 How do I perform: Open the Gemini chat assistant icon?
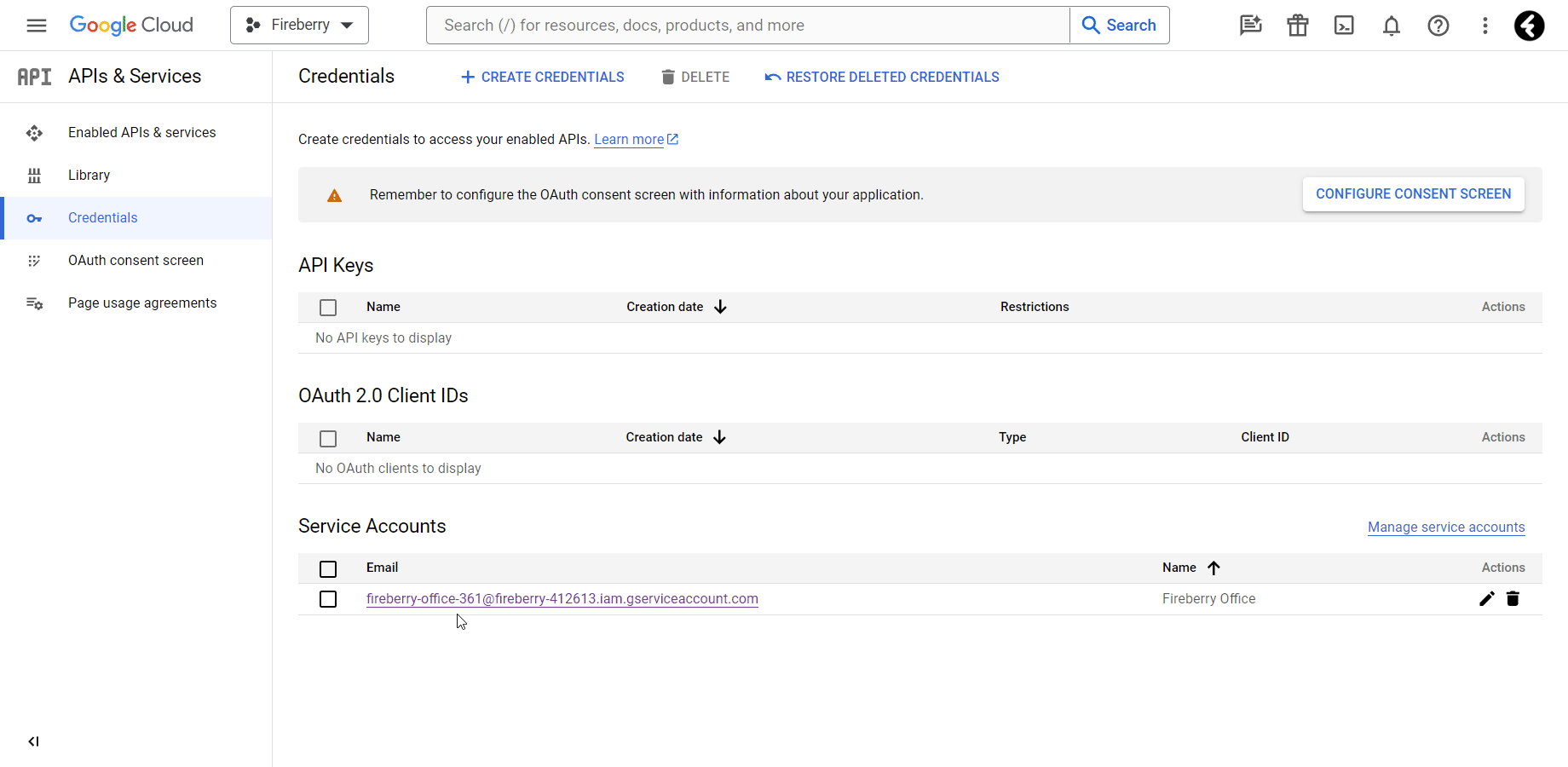(1250, 26)
